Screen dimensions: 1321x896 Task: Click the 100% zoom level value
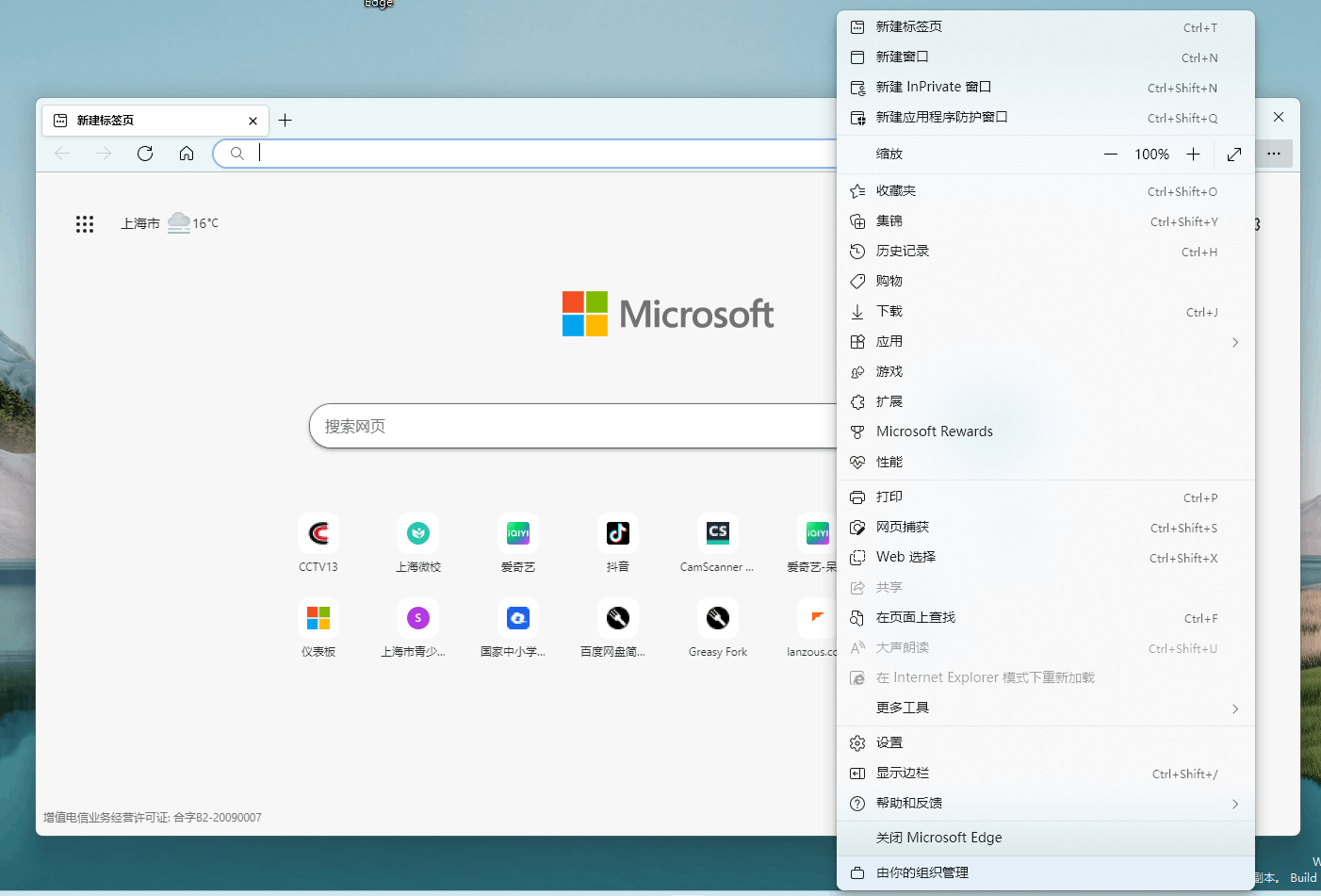click(1151, 155)
